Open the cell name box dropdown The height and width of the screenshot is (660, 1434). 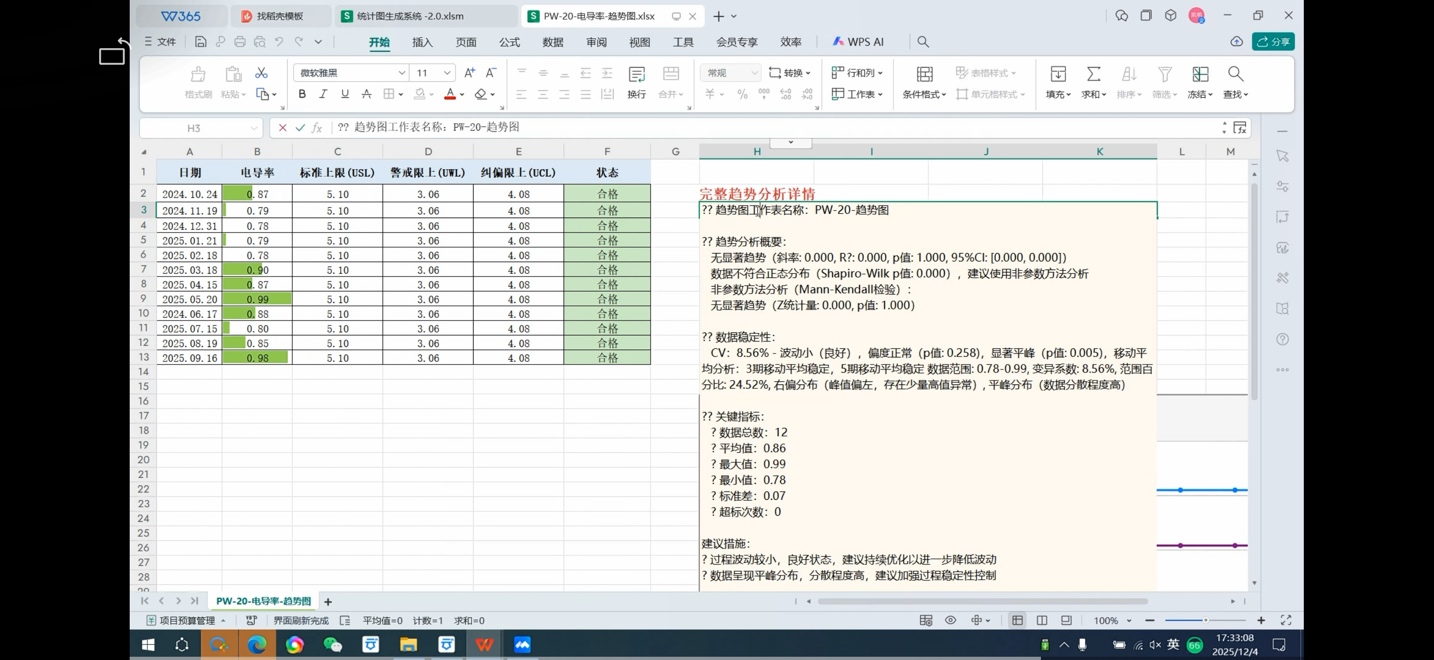click(x=253, y=128)
